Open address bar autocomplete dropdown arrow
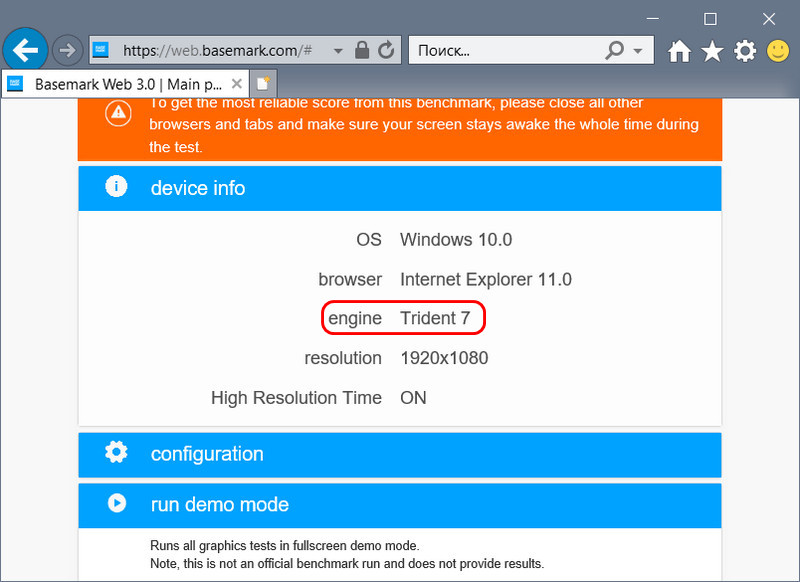 click(338, 50)
